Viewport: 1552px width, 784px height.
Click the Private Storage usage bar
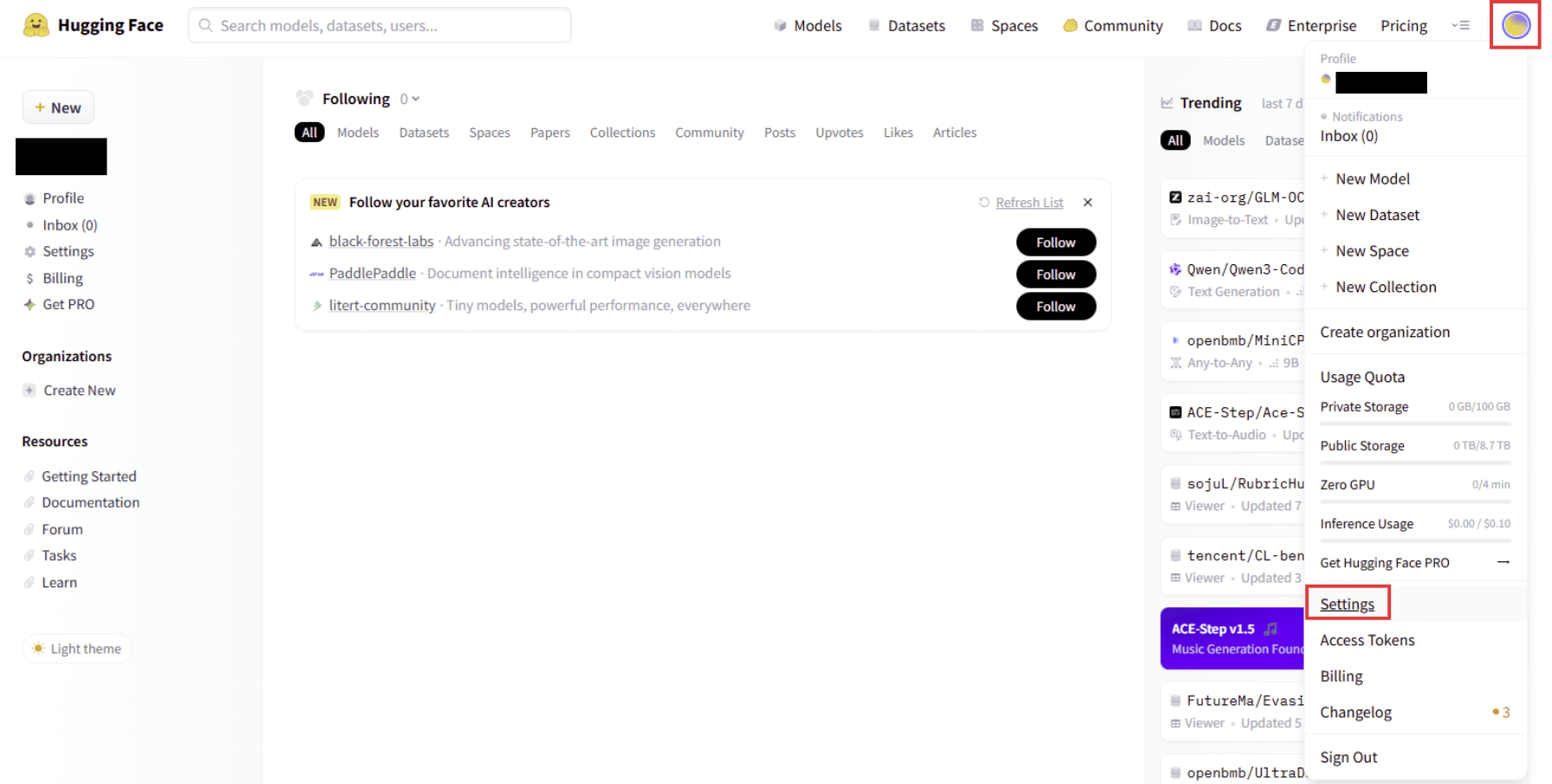(x=1414, y=424)
